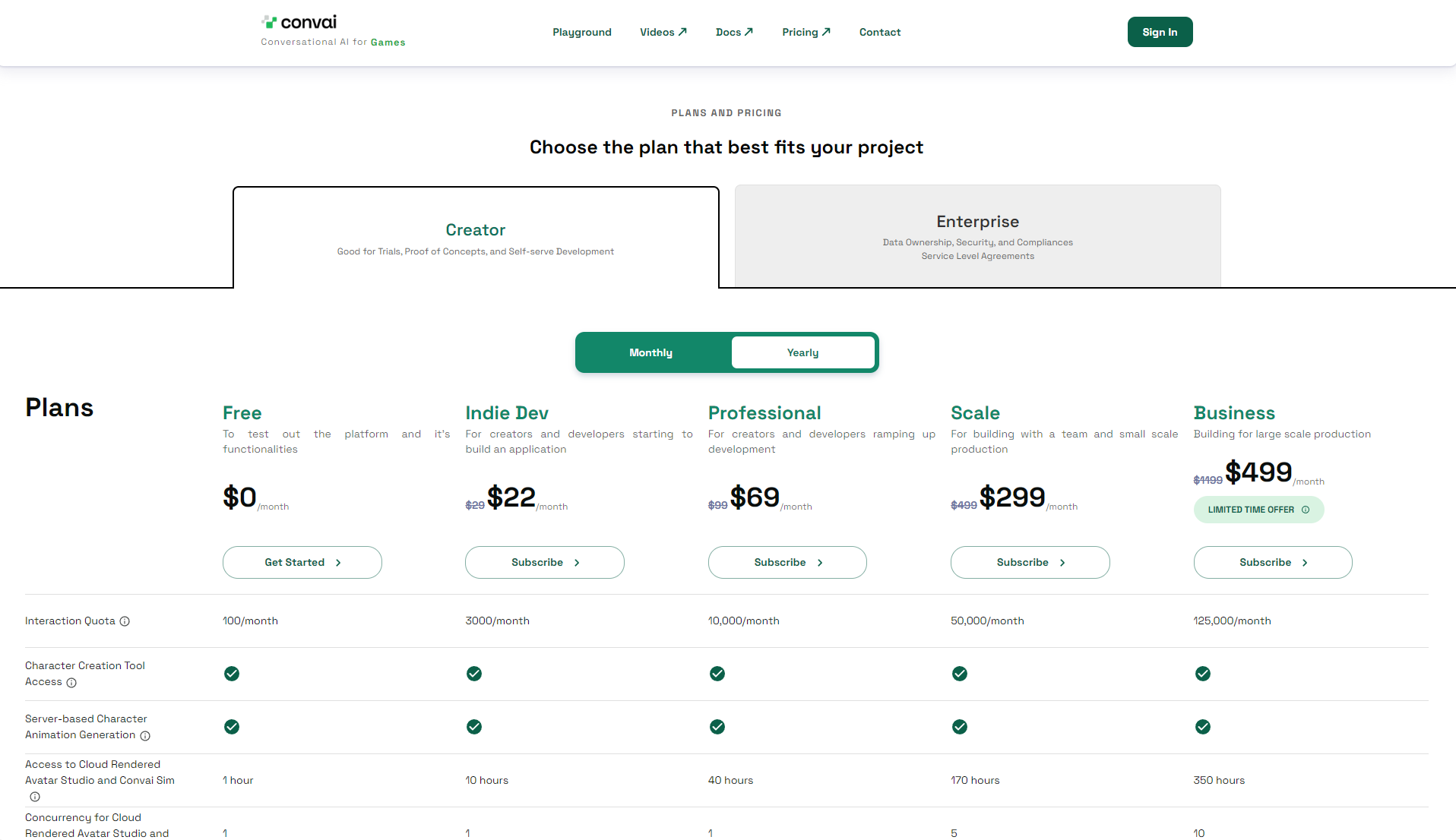Select the Creator plan tab
1456x840 pixels.
(x=476, y=238)
